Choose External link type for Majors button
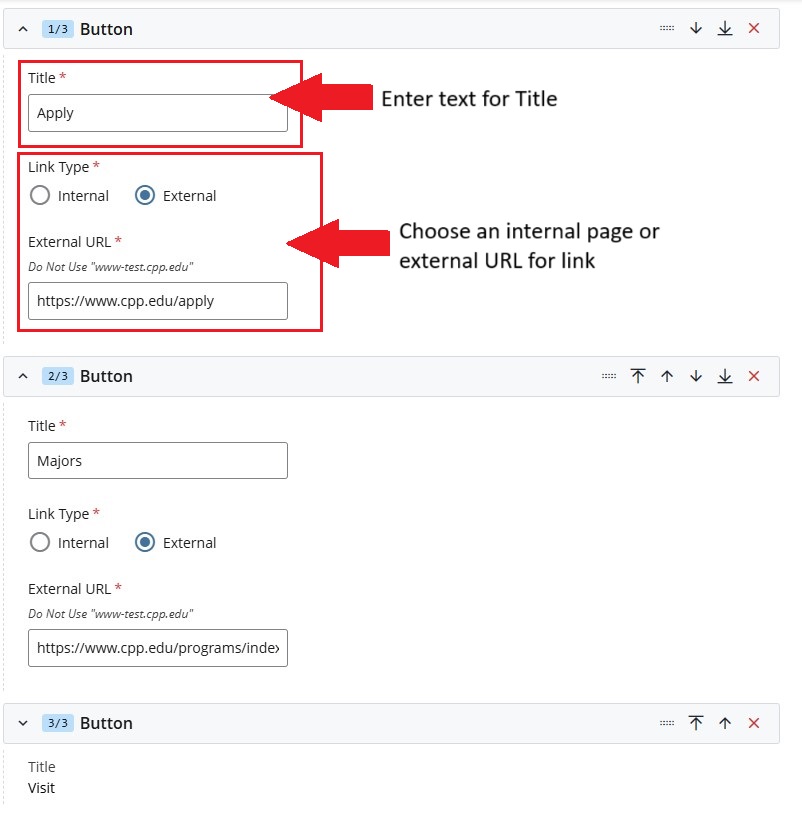 click(145, 543)
